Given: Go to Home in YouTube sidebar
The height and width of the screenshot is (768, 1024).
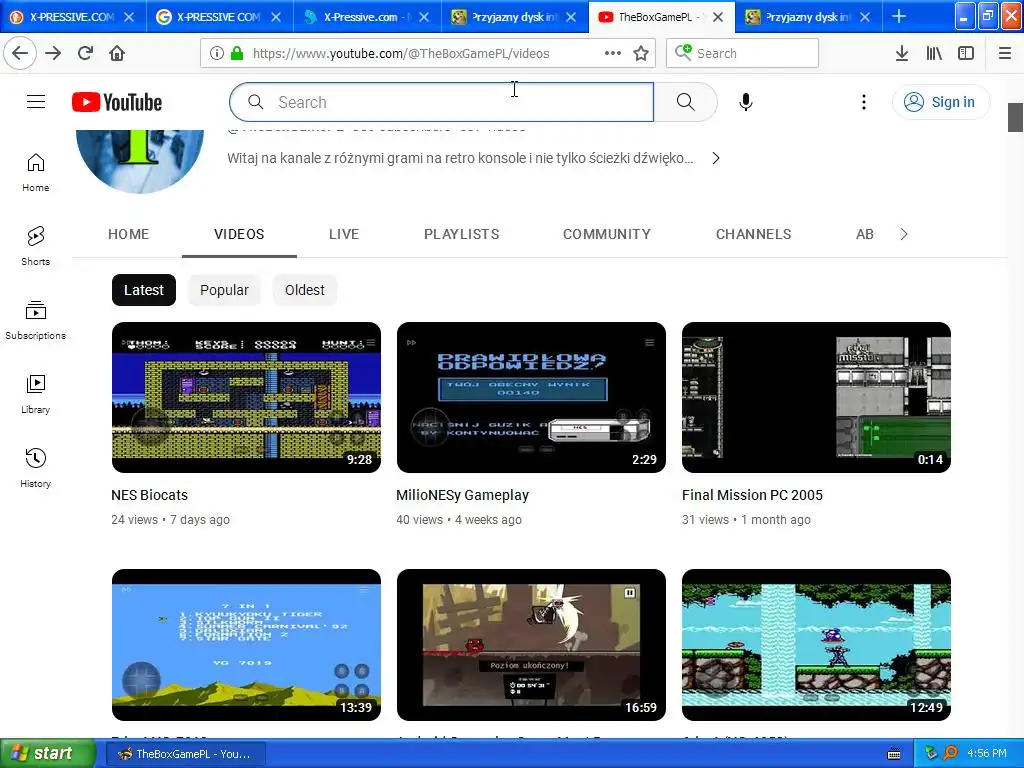Looking at the screenshot, I should tap(36, 172).
